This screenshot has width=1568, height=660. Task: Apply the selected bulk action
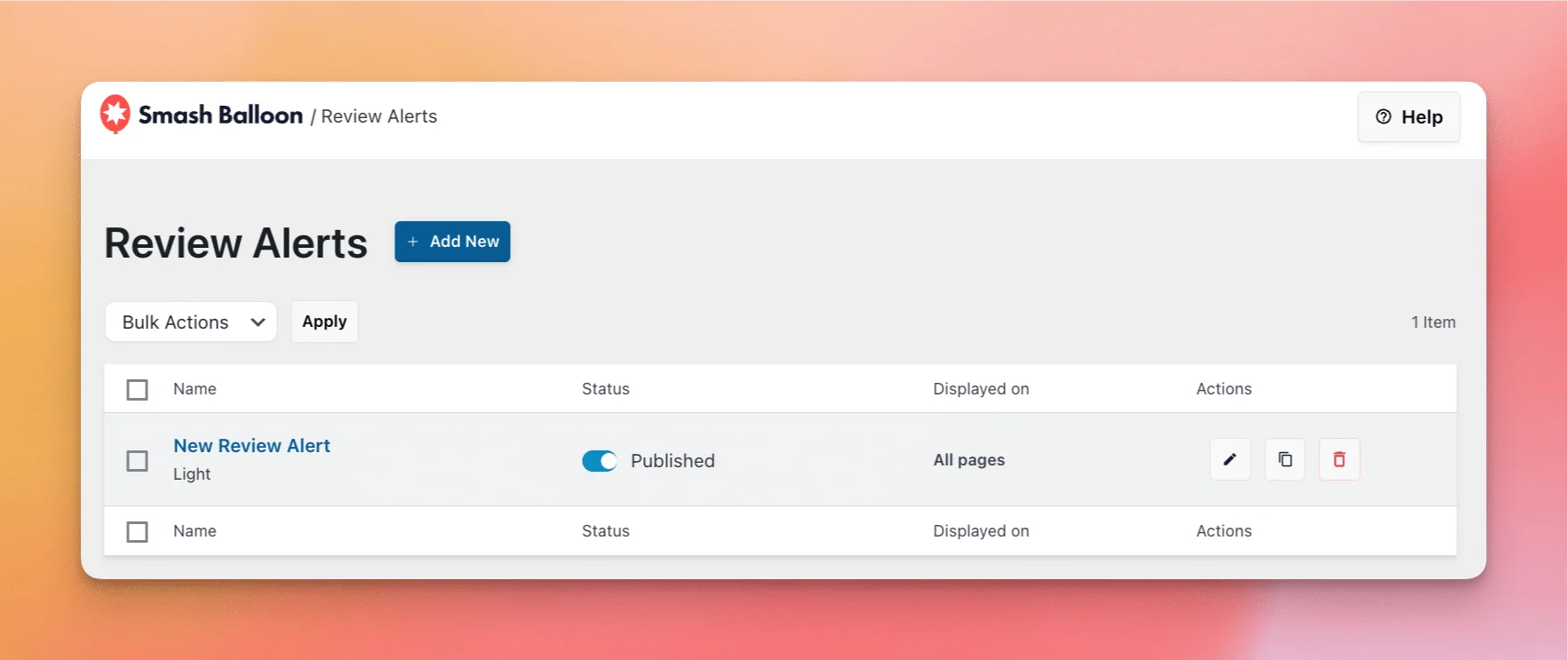324,322
